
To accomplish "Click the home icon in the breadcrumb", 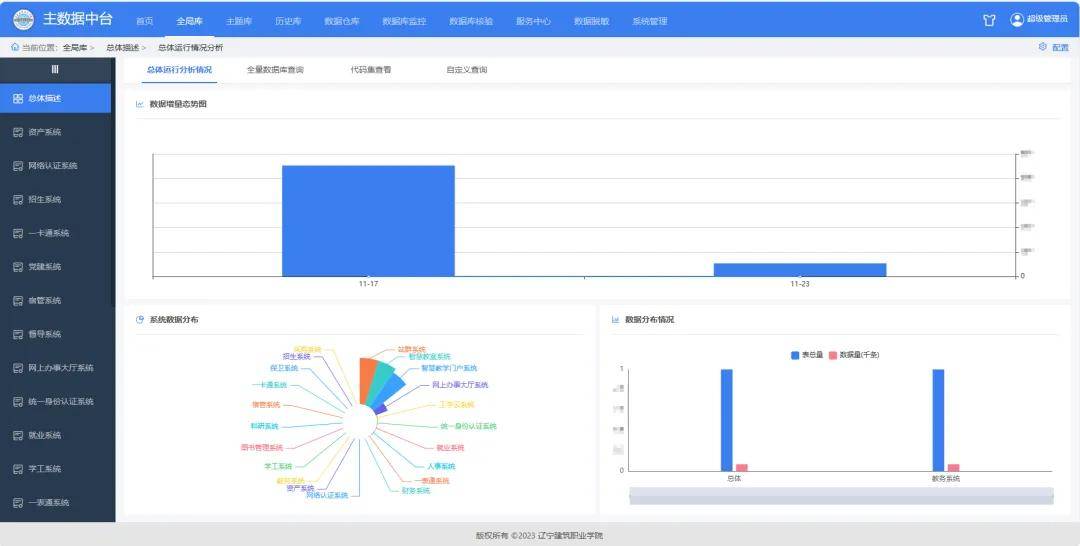I will (14, 47).
